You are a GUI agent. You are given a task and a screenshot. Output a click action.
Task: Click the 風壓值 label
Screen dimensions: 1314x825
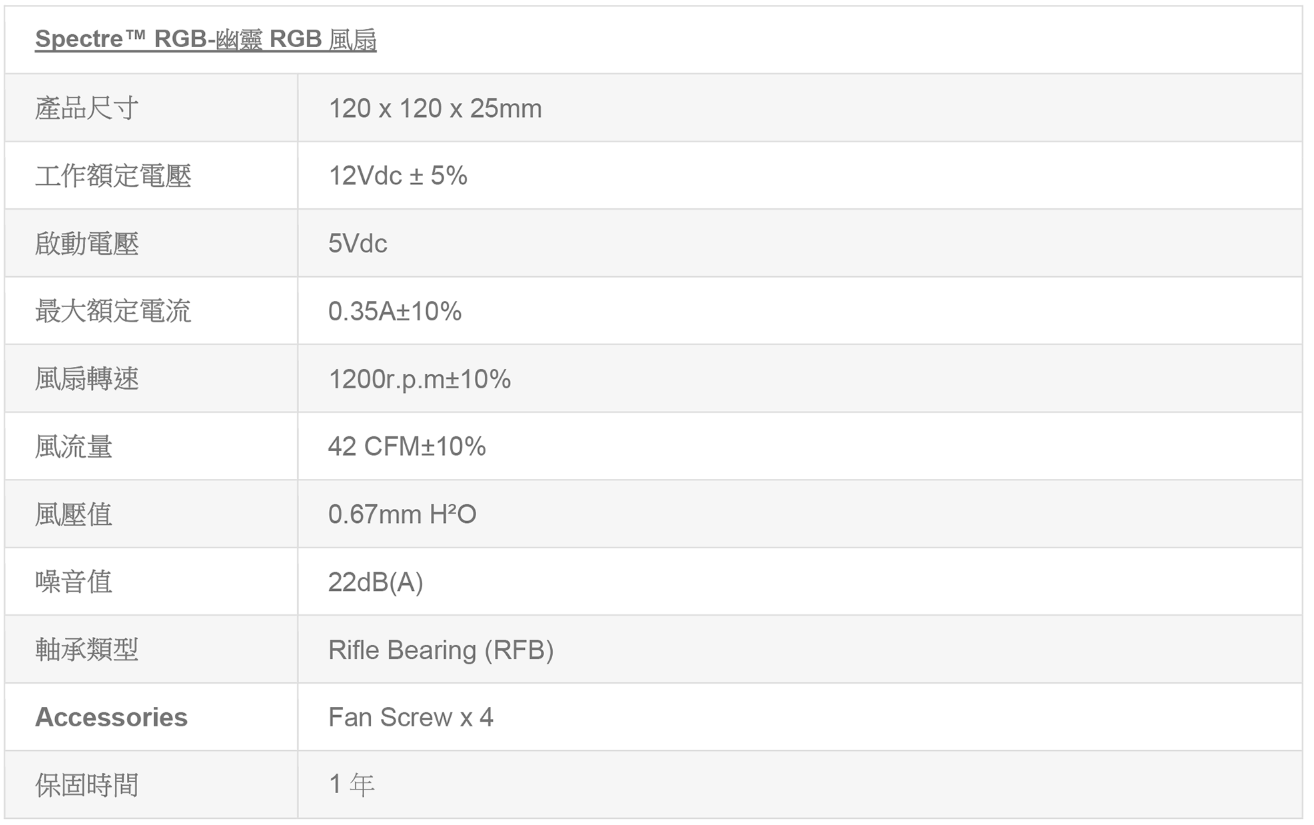(73, 515)
